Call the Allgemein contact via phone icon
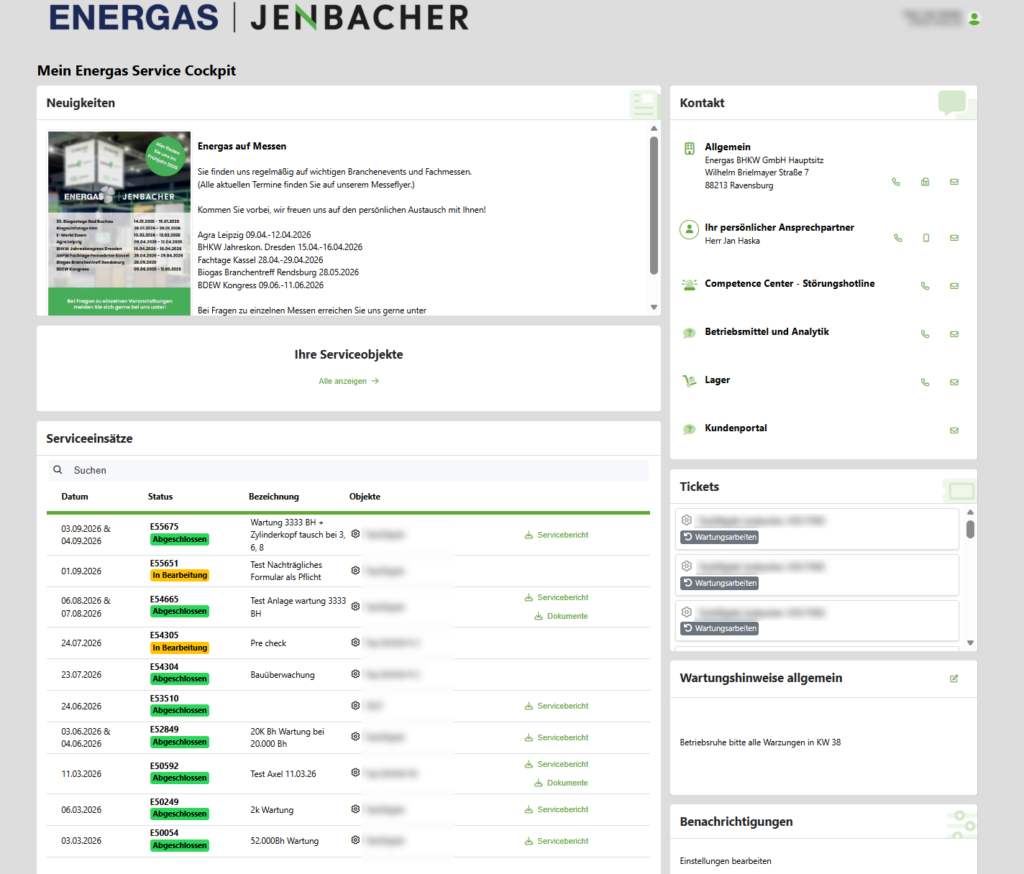Viewport: 1024px width, 874px height. tap(896, 182)
